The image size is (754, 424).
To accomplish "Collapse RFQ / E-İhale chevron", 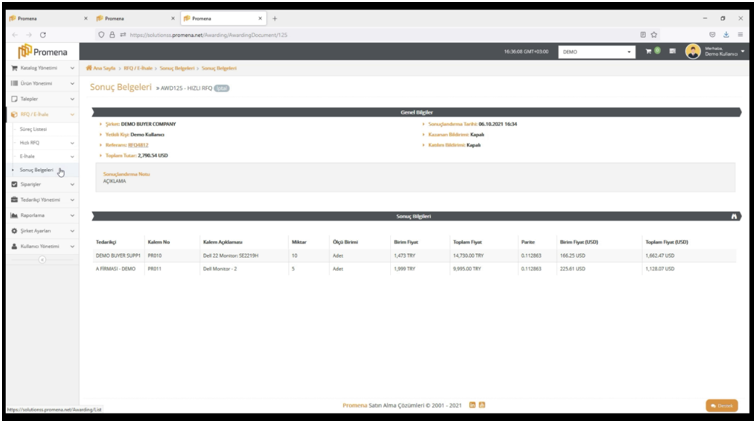I will pyautogui.click(x=72, y=114).
